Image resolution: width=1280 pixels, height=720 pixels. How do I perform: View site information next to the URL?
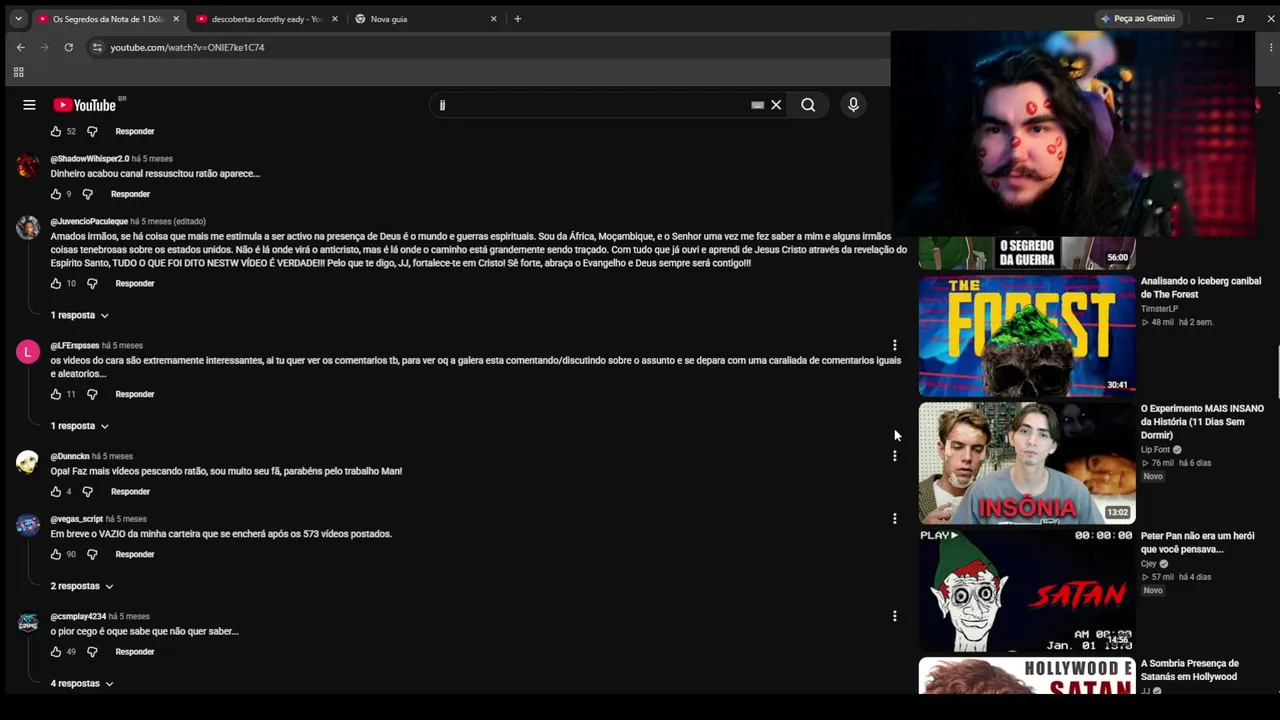pos(97,47)
